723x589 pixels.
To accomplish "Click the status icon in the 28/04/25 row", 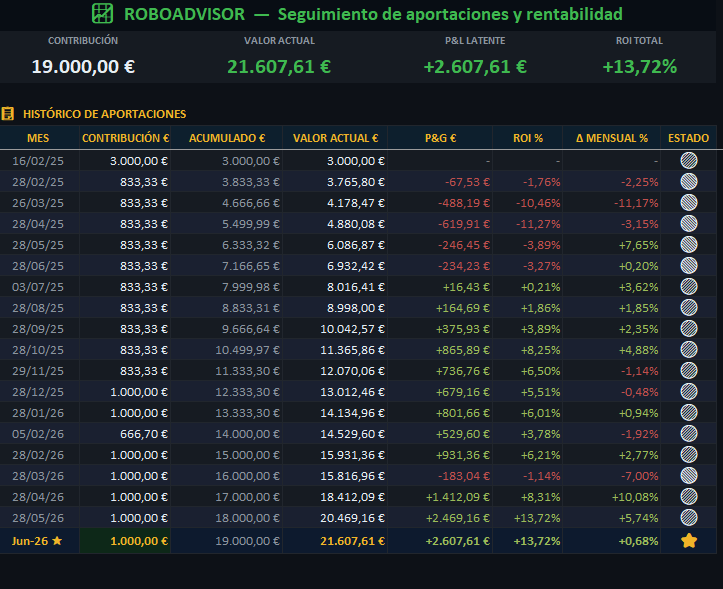I will pos(689,224).
